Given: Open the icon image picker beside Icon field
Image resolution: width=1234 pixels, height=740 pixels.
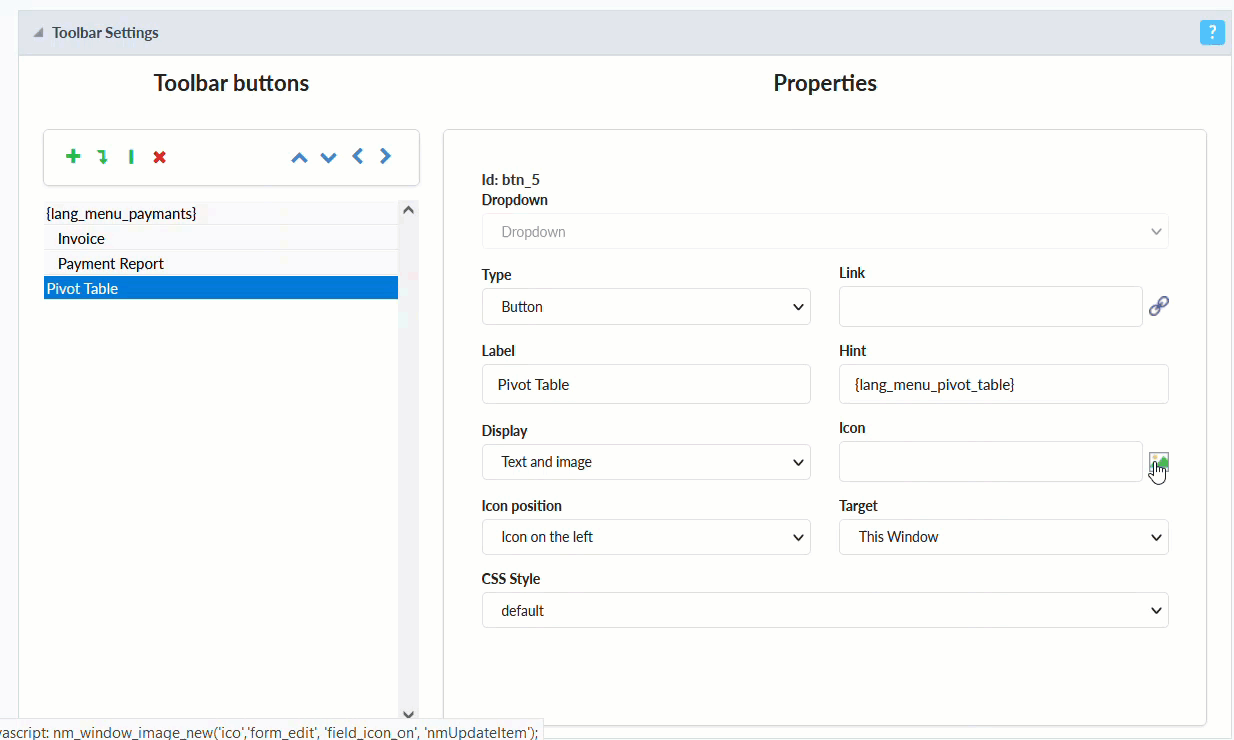Looking at the screenshot, I should (1159, 462).
